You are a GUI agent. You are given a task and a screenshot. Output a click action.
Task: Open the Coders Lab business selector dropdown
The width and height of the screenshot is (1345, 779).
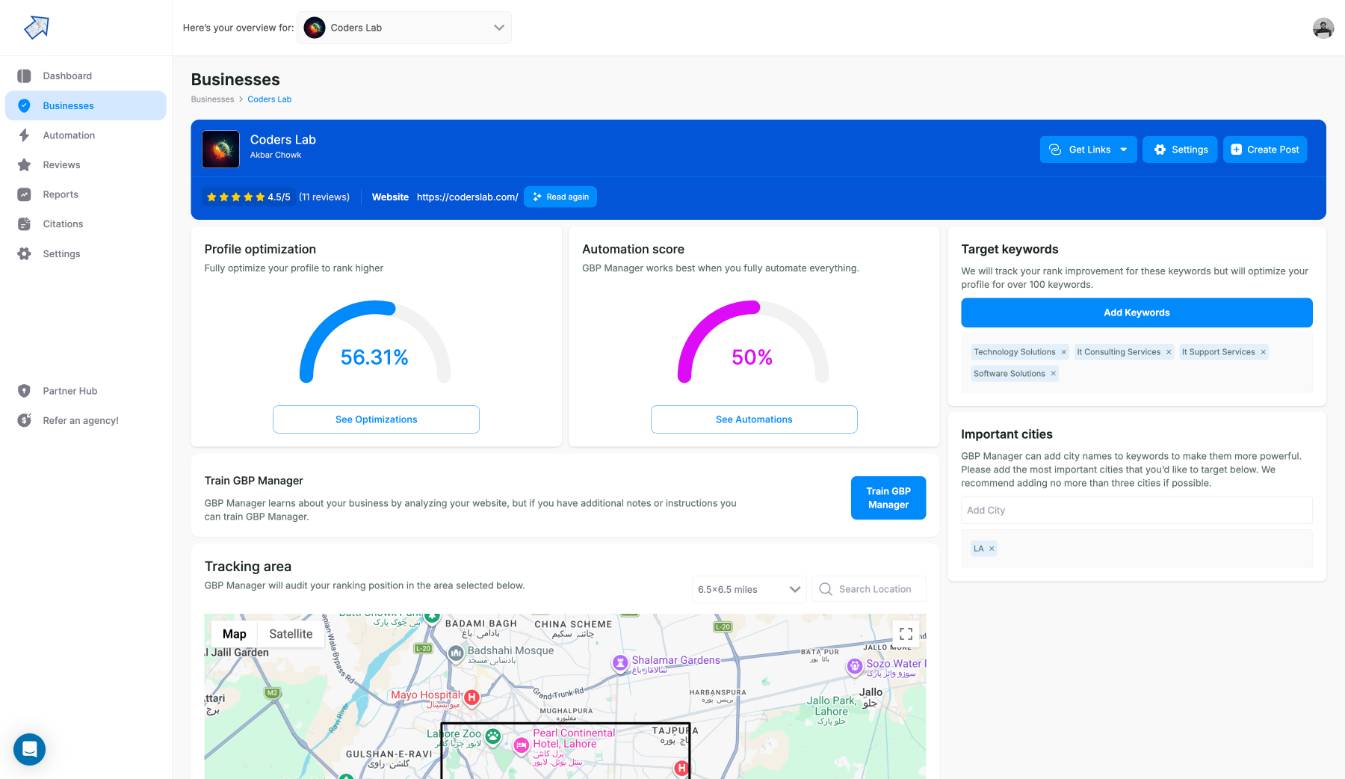coord(405,28)
